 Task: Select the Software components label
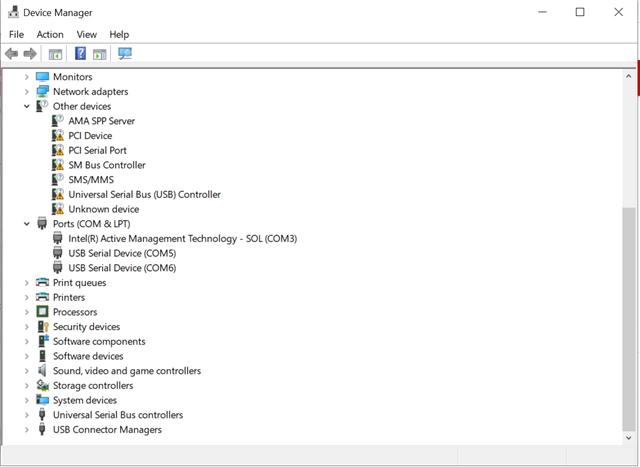pos(99,341)
